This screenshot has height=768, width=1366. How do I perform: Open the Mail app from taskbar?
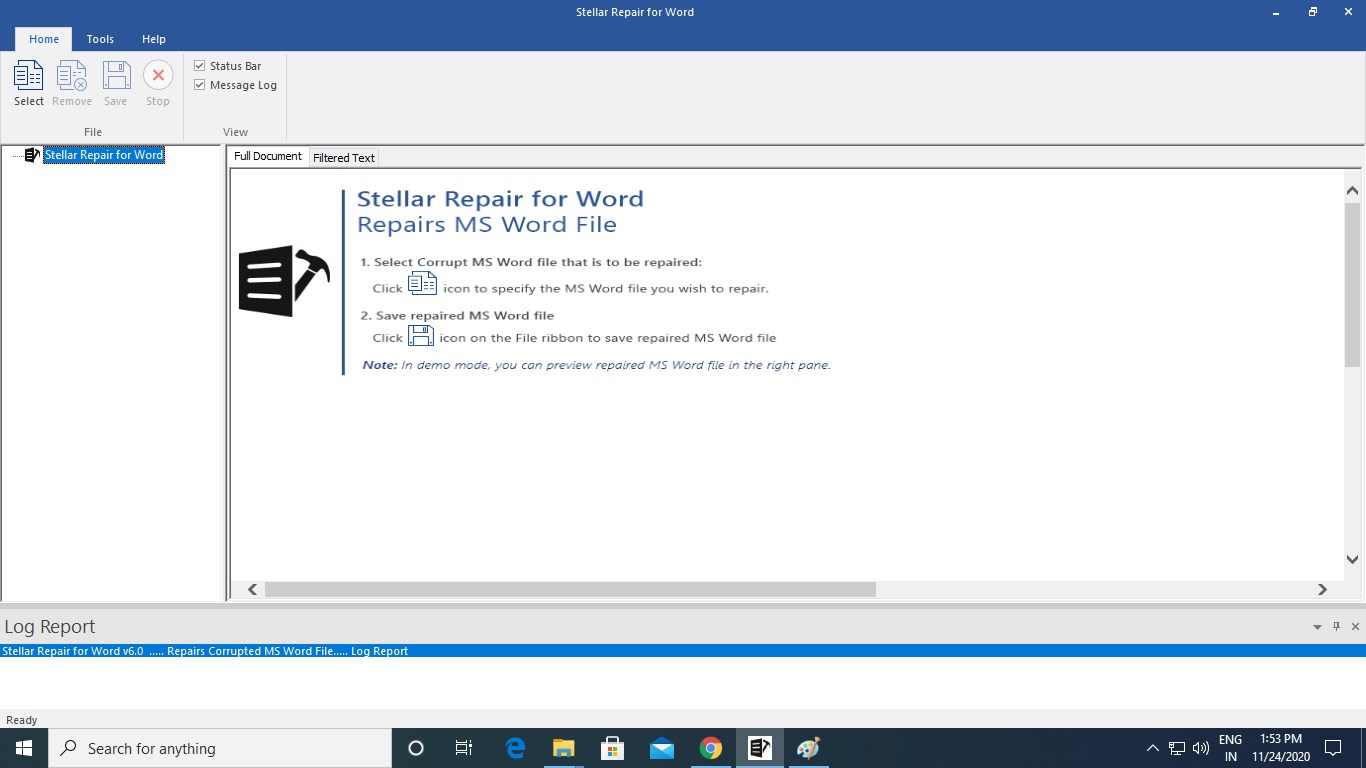point(662,748)
